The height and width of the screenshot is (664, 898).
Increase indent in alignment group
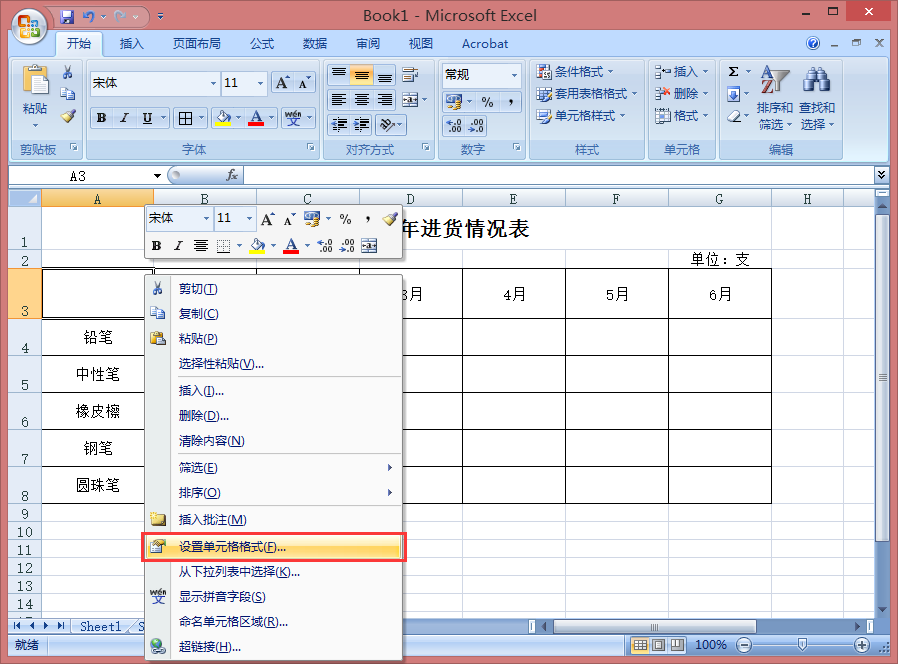[x=362, y=124]
